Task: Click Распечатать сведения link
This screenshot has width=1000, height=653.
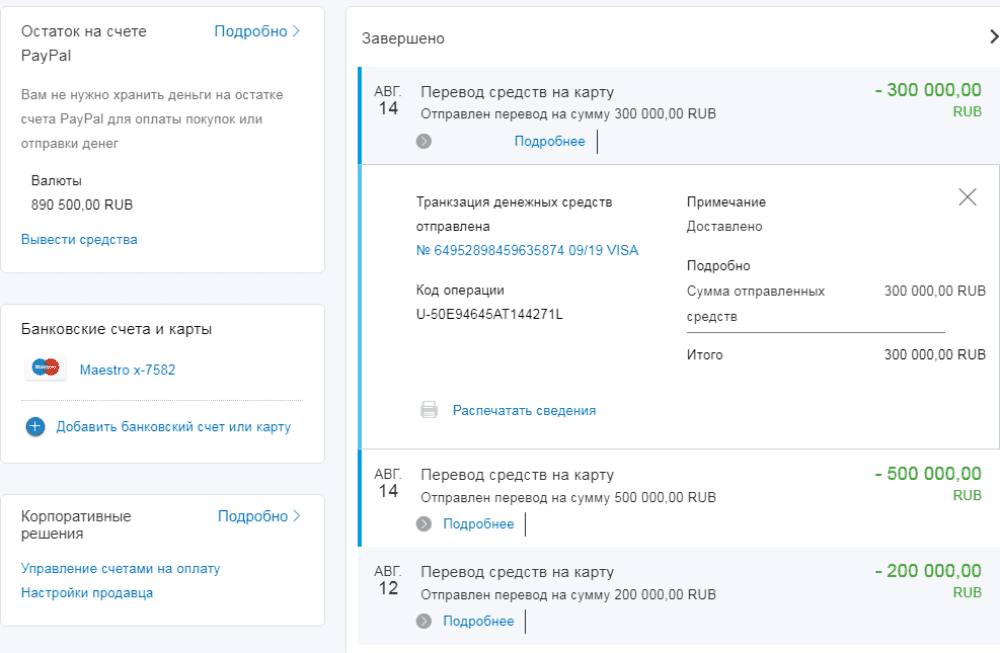Action: (524, 411)
